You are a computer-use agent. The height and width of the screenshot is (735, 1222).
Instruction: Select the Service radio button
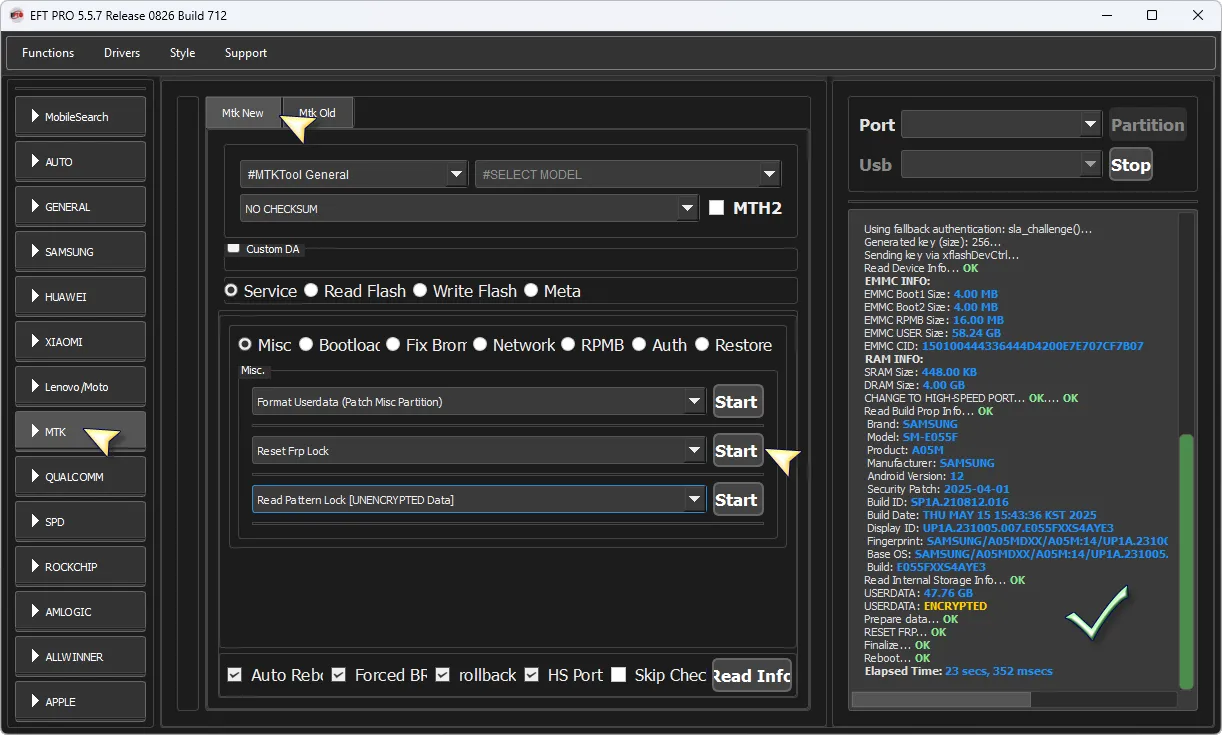232,291
